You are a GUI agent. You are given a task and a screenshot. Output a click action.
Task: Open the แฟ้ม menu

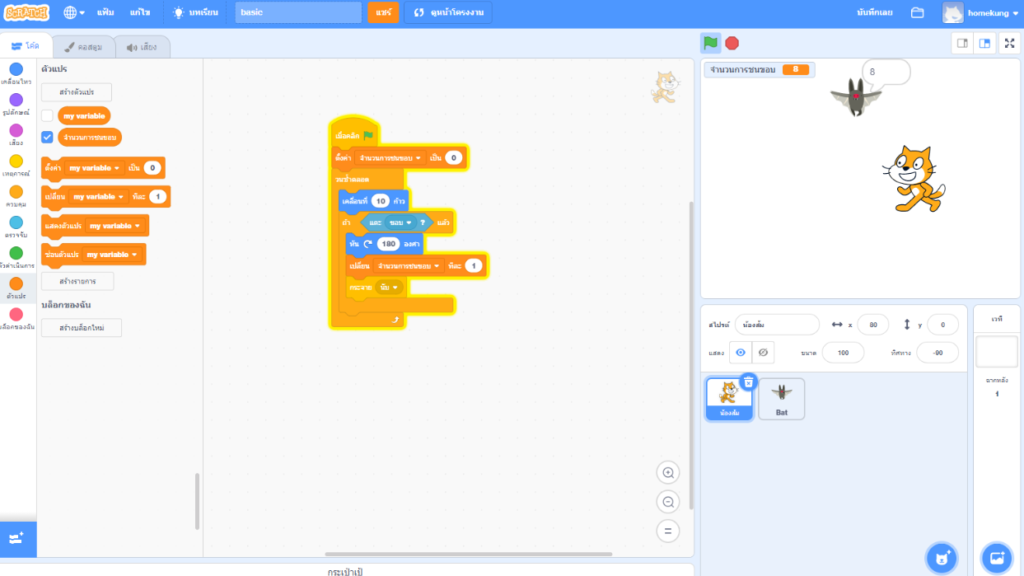coord(105,13)
